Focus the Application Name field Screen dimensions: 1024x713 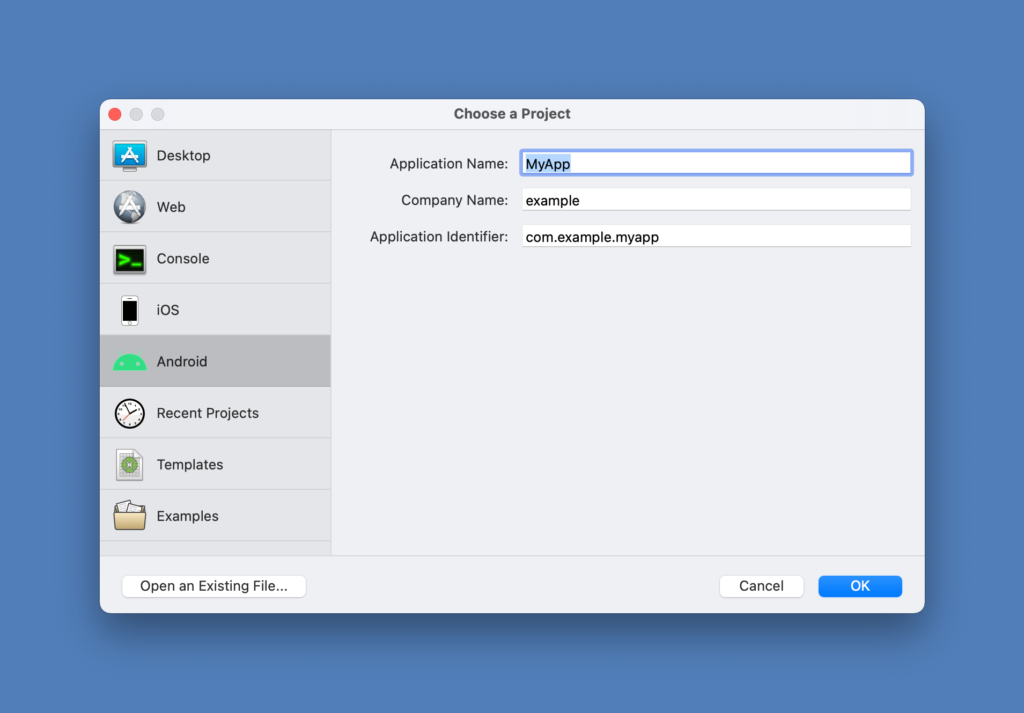tap(716, 163)
